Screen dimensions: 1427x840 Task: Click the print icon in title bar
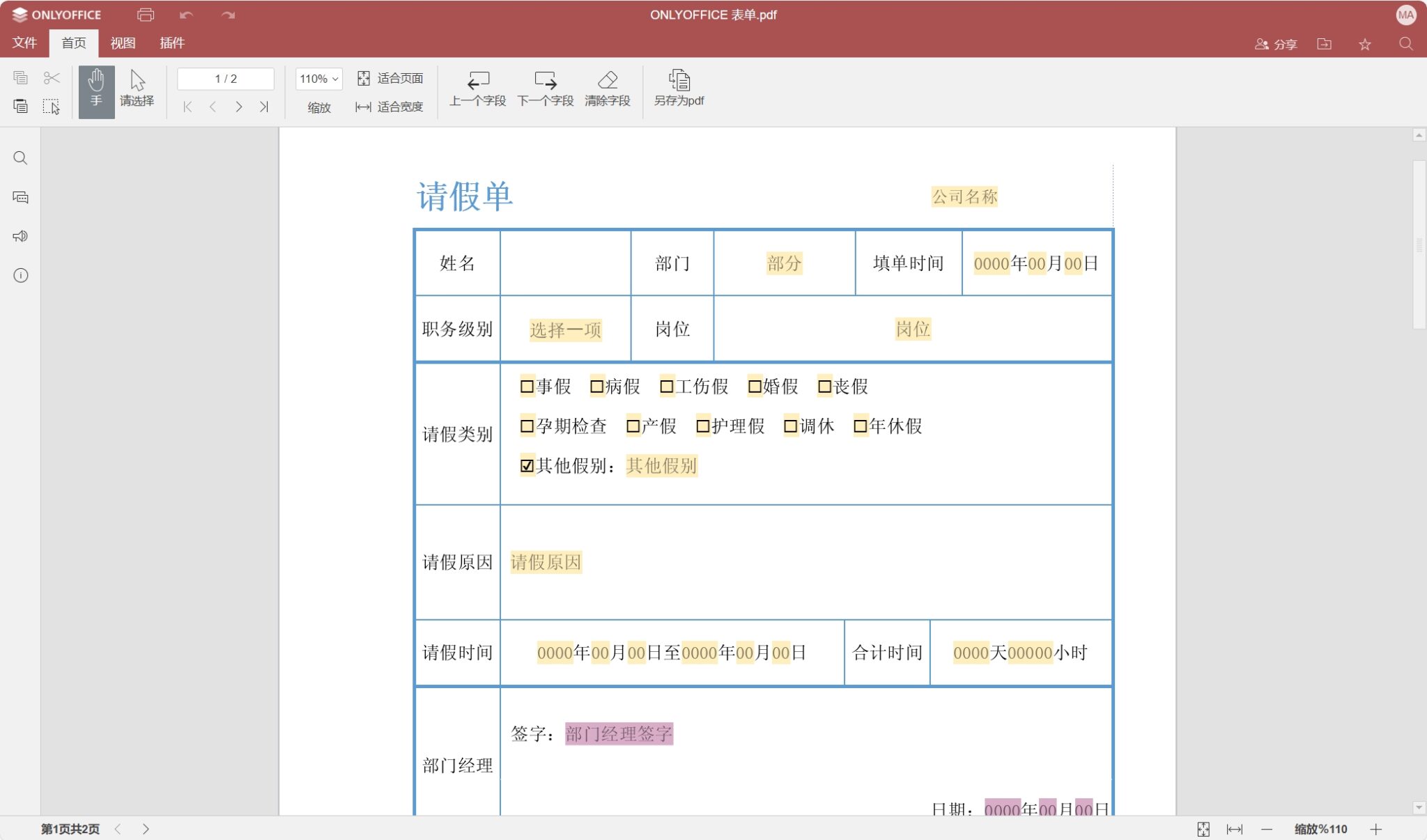[x=146, y=15]
